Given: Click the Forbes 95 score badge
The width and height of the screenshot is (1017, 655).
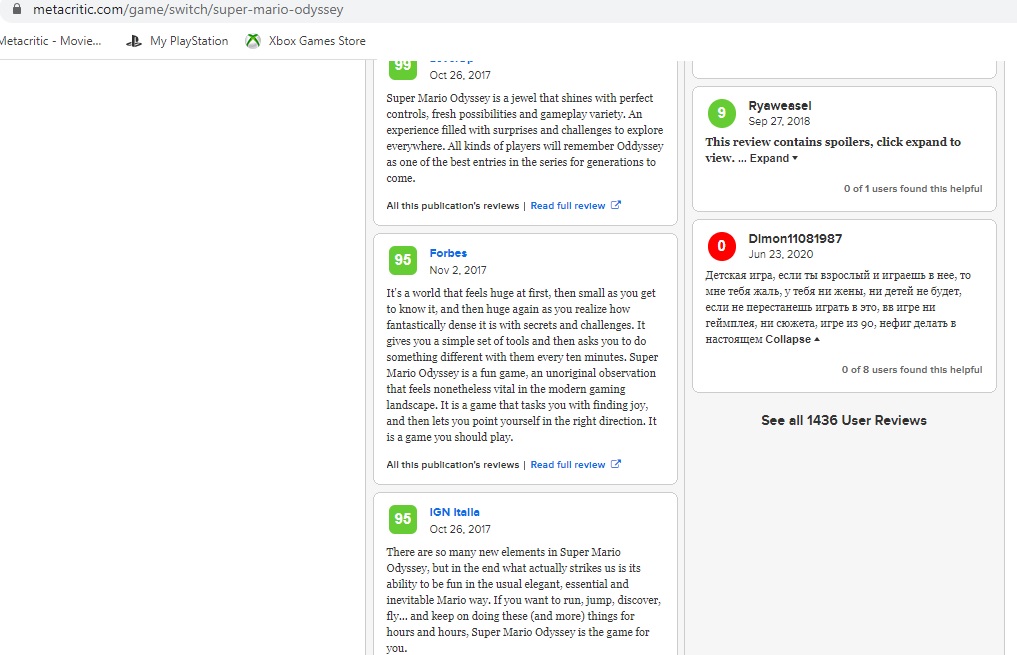Looking at the screenshot, I should 403,260.
